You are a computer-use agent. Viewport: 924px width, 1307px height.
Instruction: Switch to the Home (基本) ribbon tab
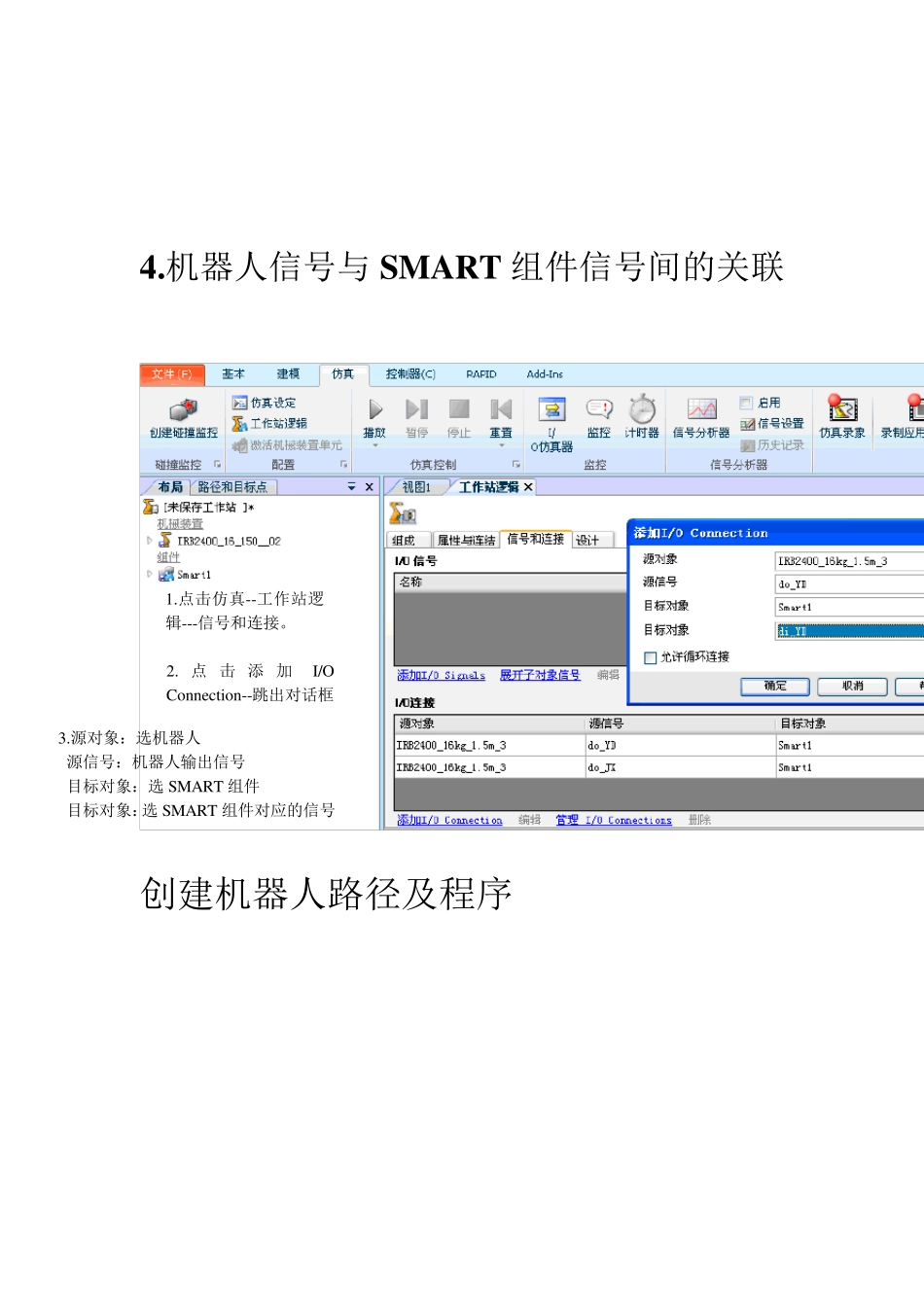(x=233, y=374)
